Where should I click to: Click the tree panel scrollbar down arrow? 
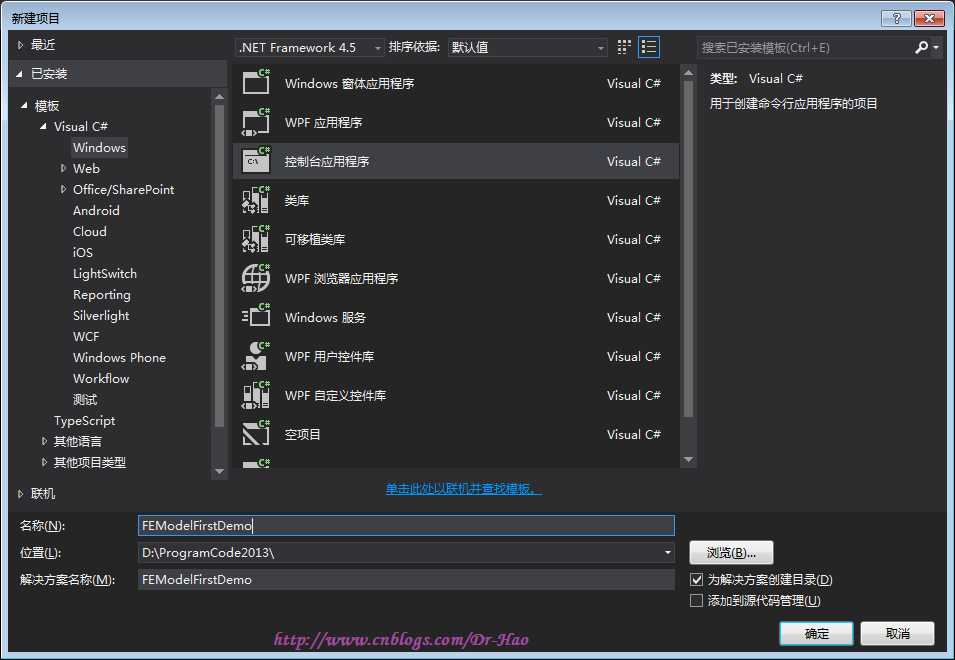coord(219,471)
